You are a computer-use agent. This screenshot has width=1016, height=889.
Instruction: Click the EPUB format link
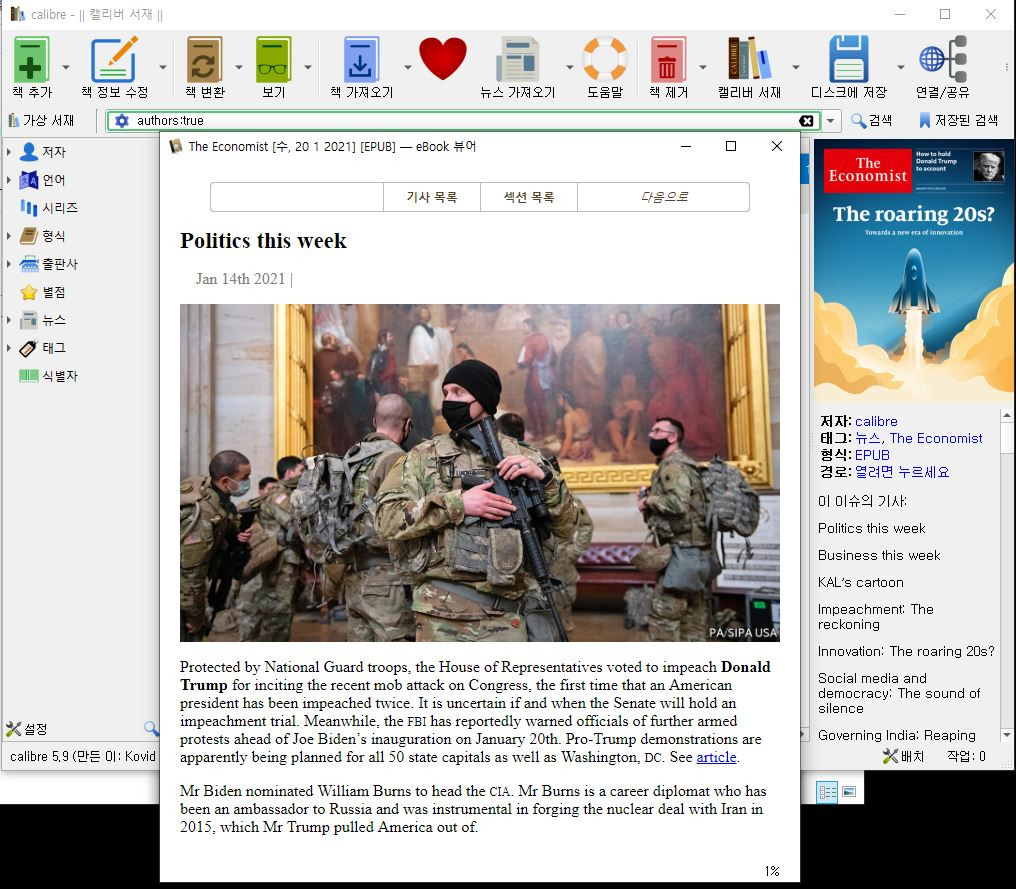coord(872,455)
